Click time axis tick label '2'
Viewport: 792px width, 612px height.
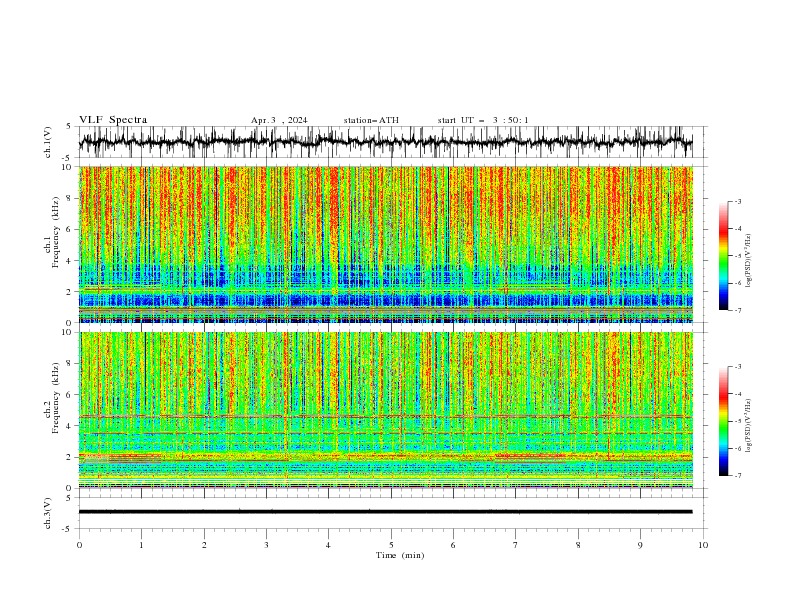click(204, 545)
